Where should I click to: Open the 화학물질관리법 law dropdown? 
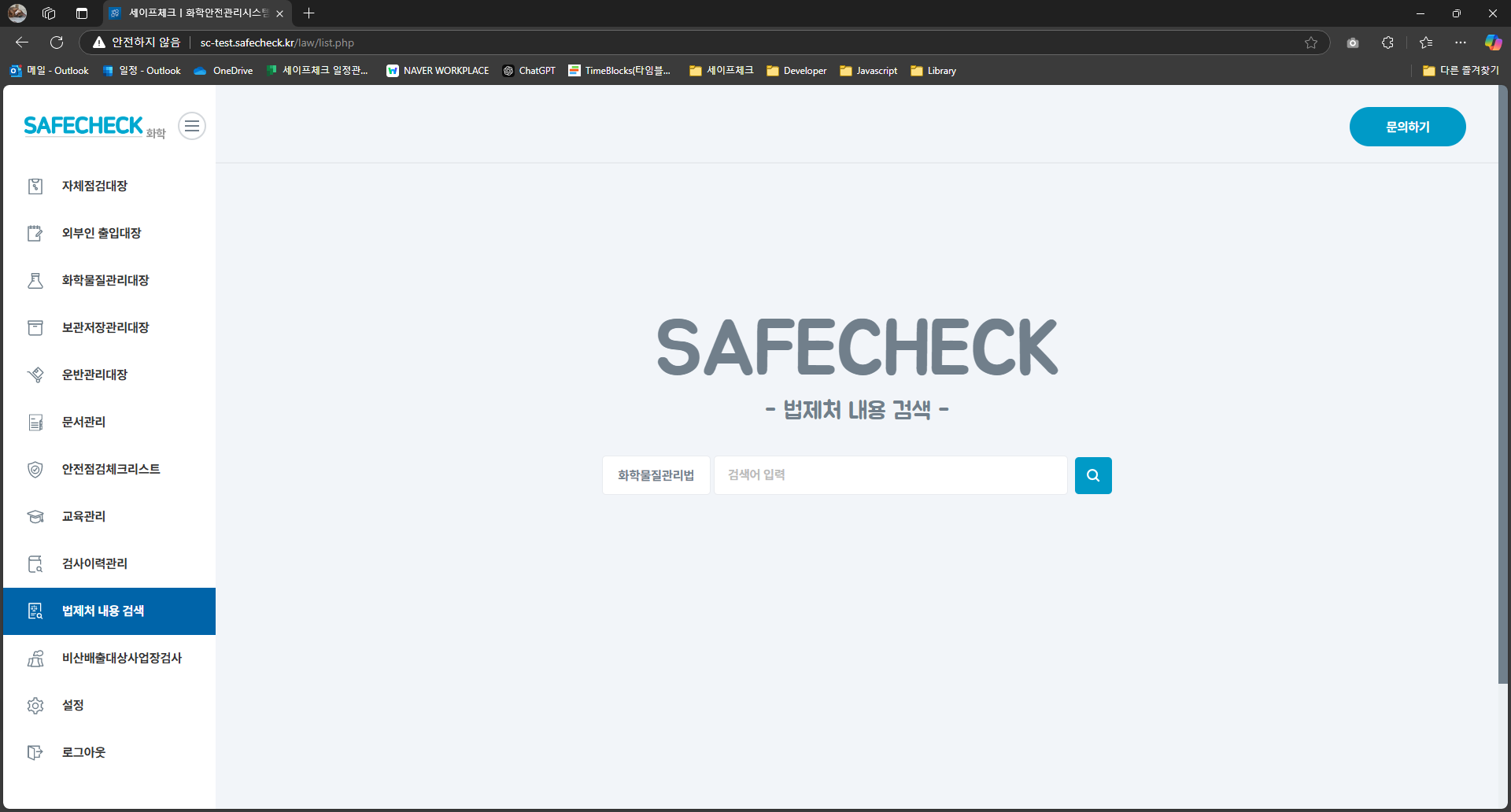(x=656, y=475)
